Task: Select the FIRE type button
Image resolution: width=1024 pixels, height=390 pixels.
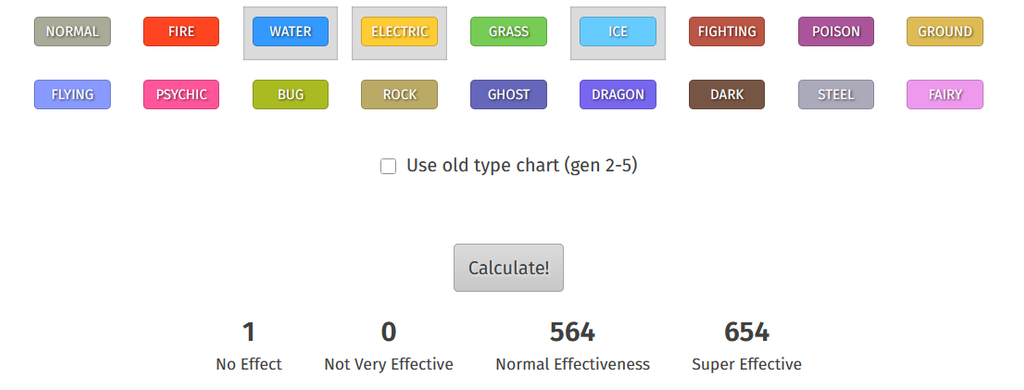Action: point(181,31)
